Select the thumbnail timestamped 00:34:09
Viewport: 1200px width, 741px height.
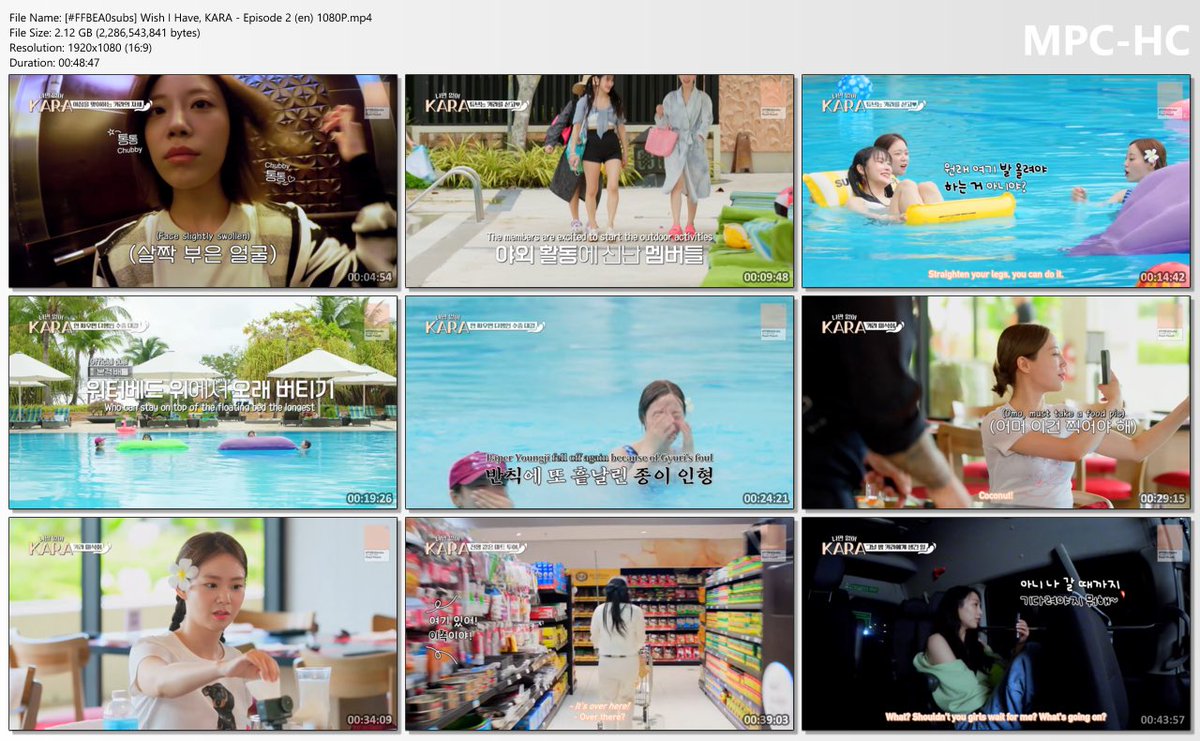[203, 624]
